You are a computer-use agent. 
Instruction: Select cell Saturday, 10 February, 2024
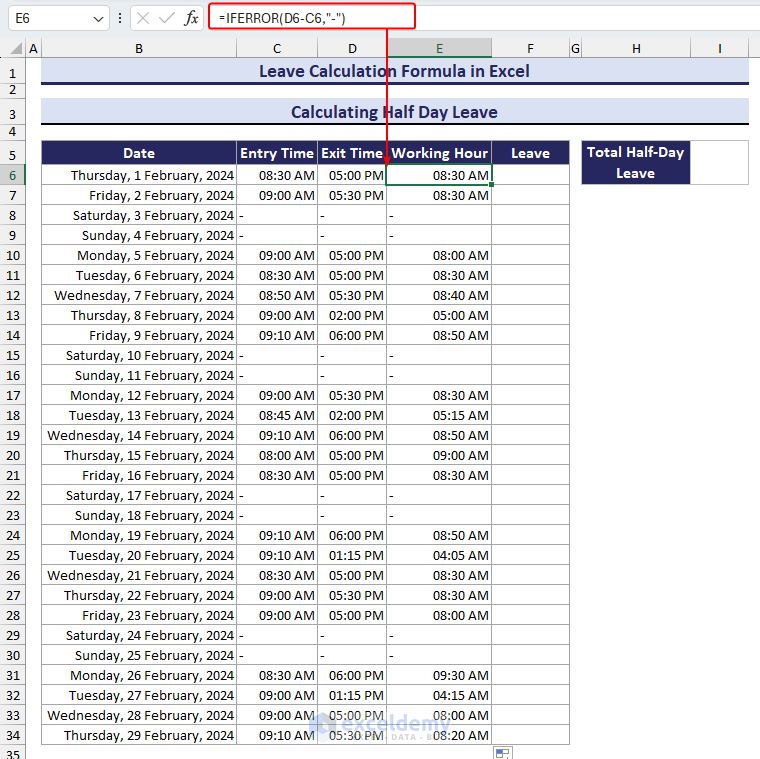point(139,355)
